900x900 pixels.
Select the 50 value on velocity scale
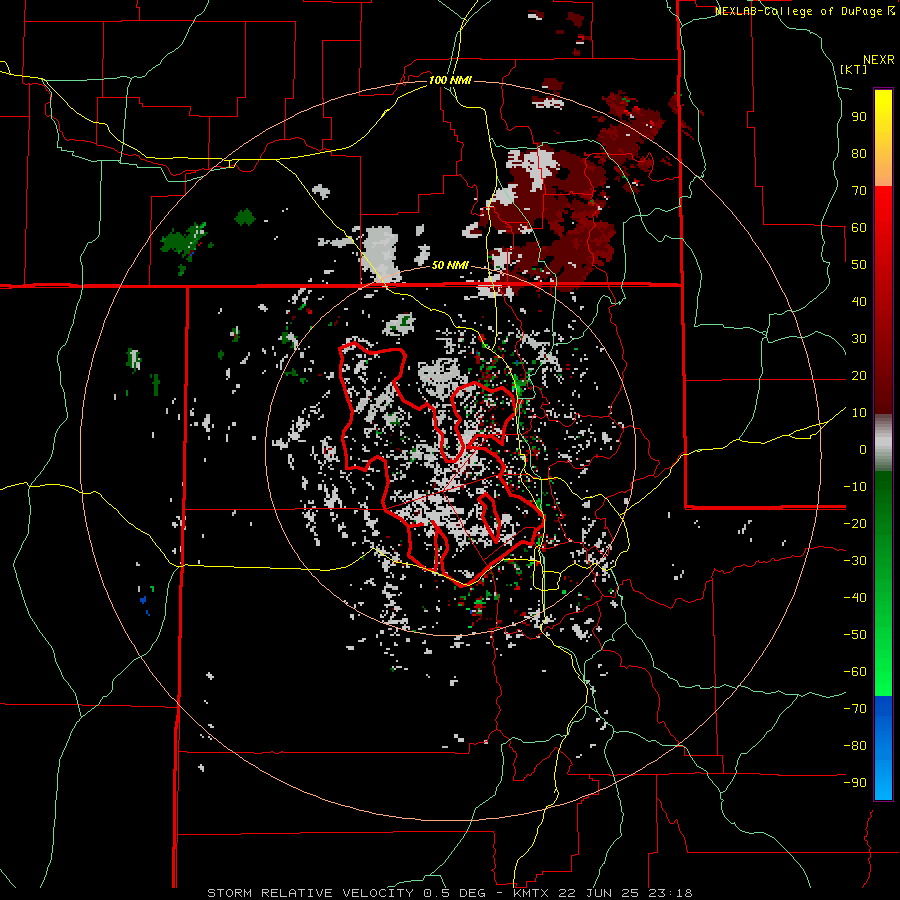pos(859,265)
